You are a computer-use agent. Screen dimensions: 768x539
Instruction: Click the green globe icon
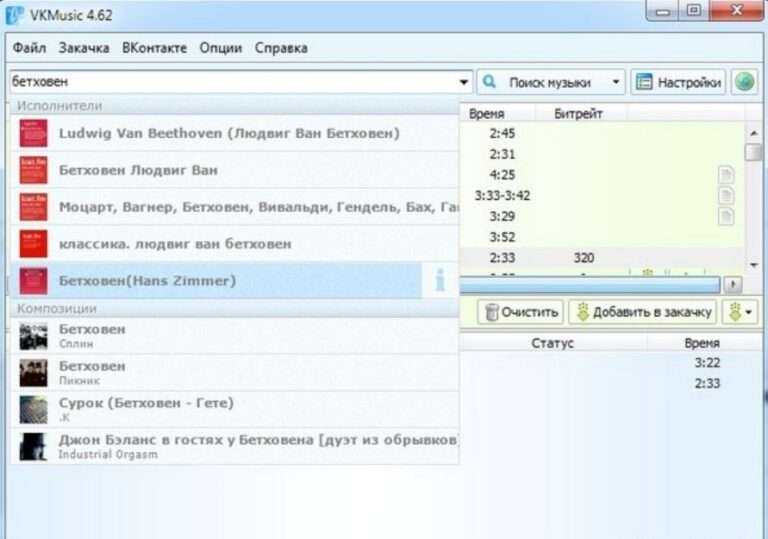[744, 82]
